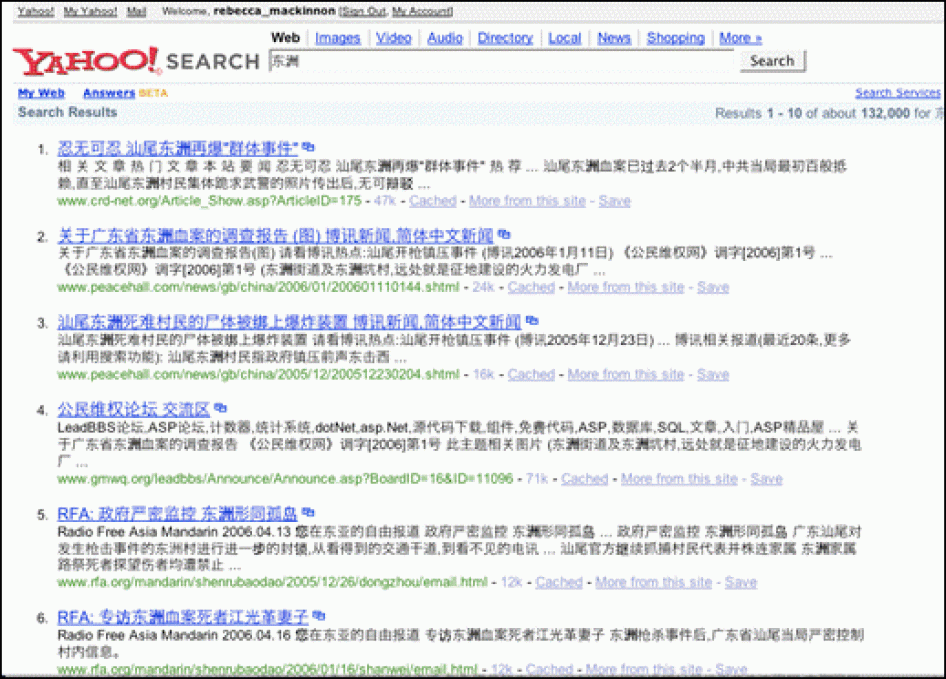946x679 pixels.
Task: Click new-window icon beside result 3 title
Action: [531, 323]
